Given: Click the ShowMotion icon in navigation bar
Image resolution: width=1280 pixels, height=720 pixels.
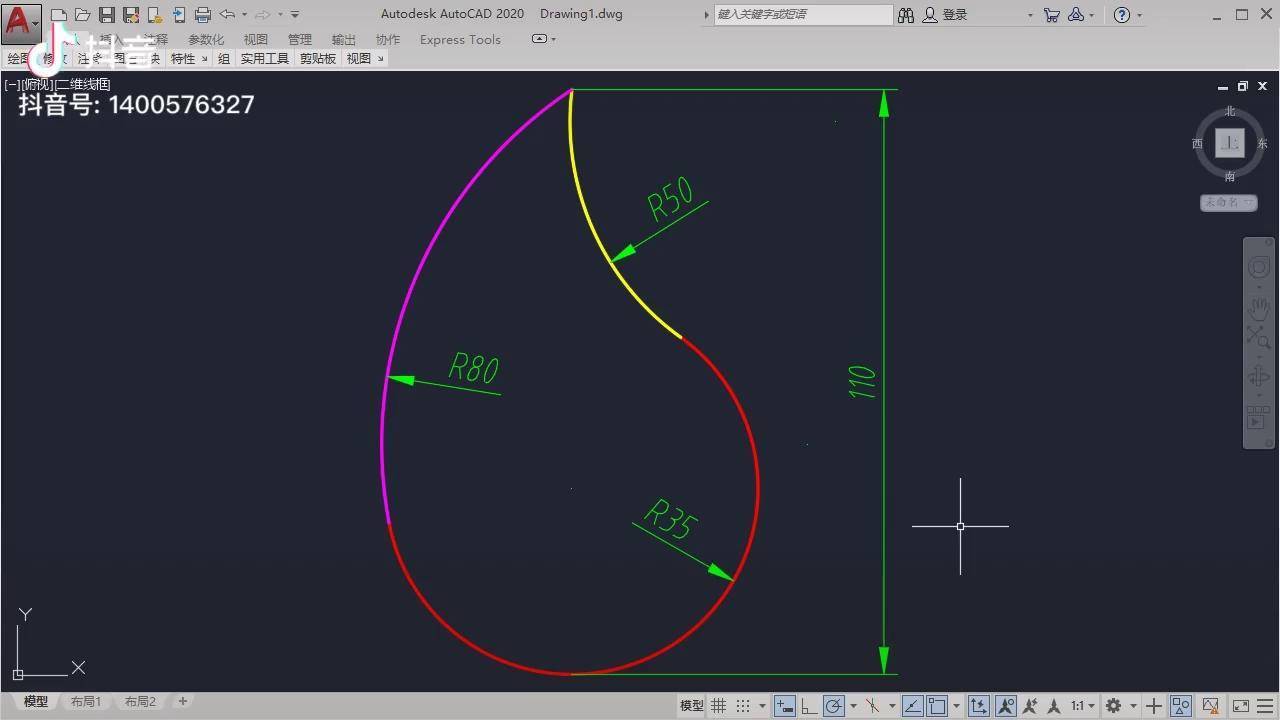Looking at the screenshot, I should click(x=1257, y=418).
